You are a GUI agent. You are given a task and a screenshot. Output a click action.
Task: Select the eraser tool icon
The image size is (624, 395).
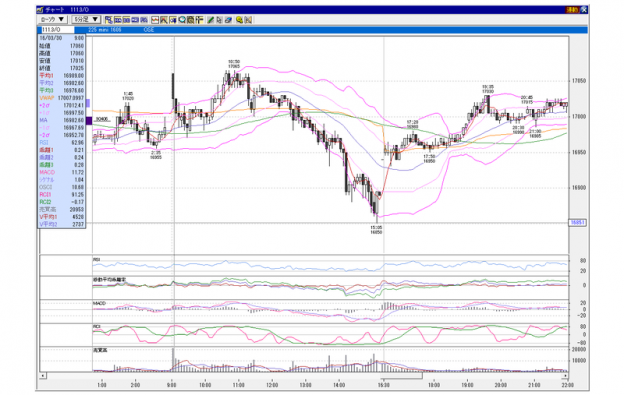(x=228, y=20)
